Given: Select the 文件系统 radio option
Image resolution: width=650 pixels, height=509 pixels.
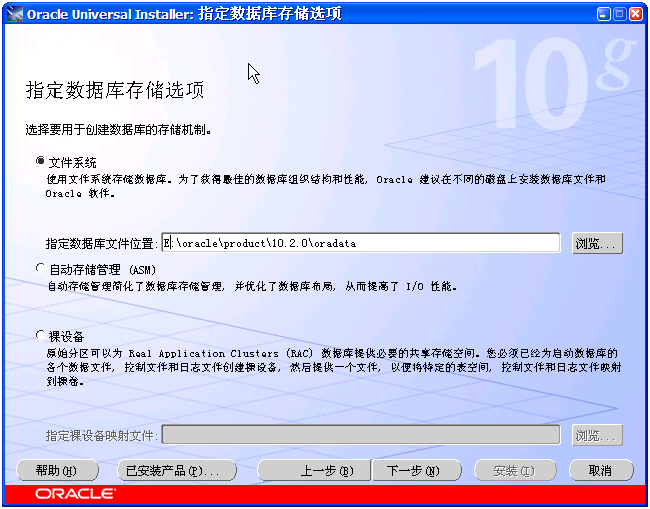Looking at the screenshot, I should pos(40,161).
